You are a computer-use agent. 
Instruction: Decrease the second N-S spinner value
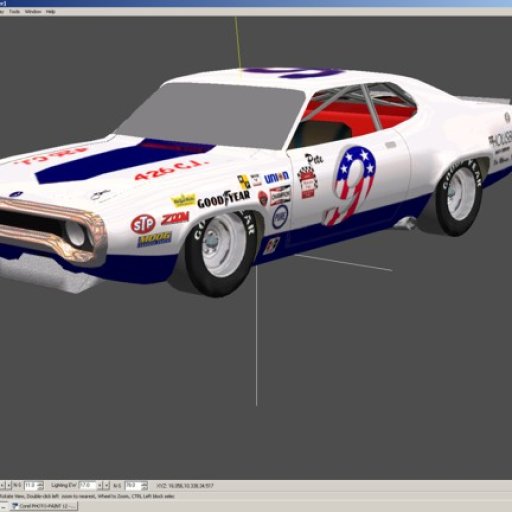[x=144, y=488]
